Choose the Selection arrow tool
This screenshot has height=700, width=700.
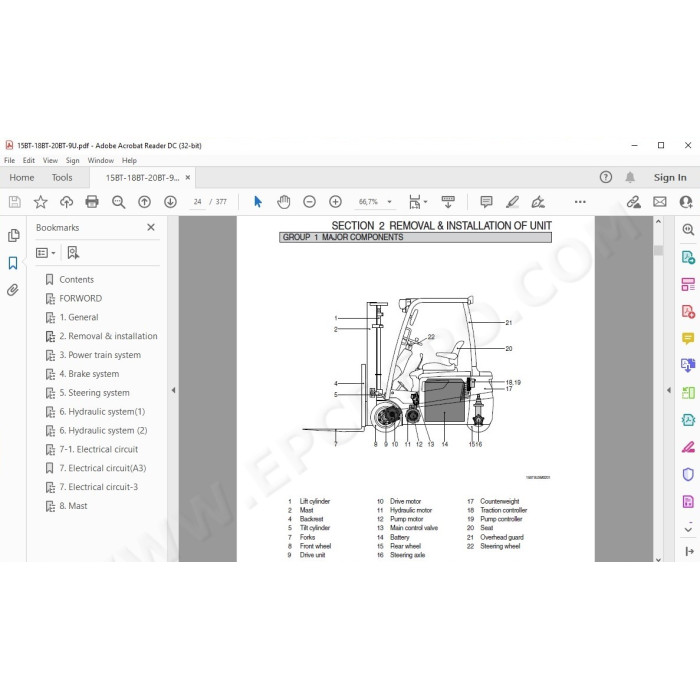coord(258,202)
